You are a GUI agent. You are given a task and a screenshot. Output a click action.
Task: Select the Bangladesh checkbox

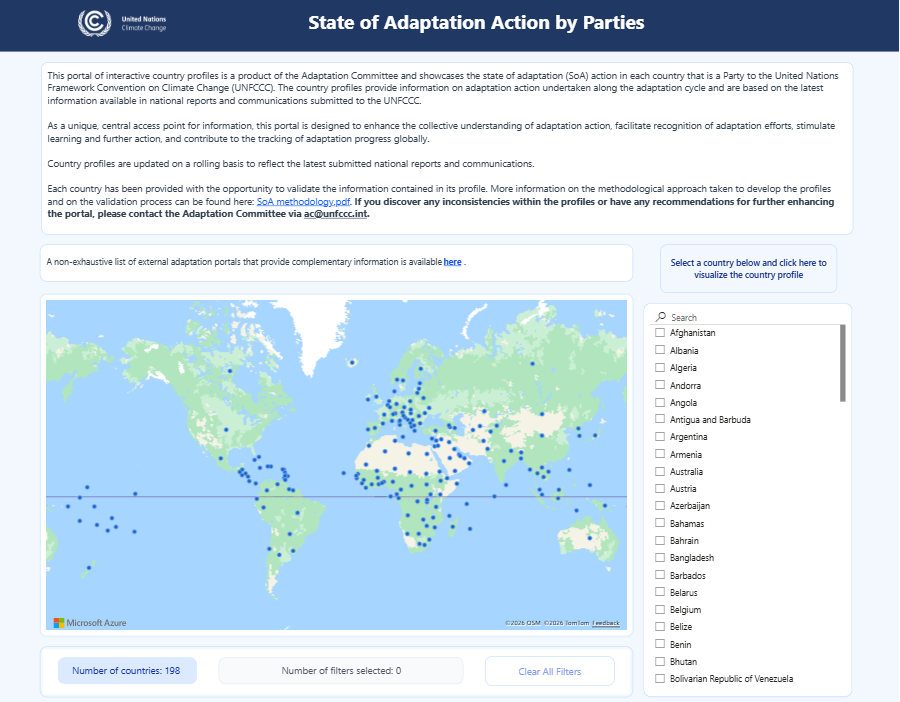(x=660, y=558)
